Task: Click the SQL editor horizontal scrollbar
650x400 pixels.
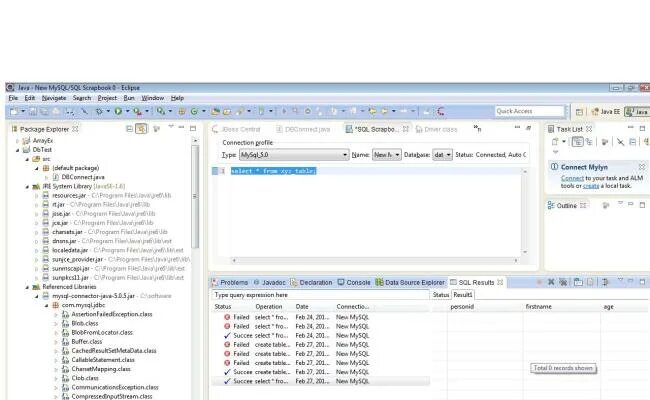Action: click(x=375, y=260)
